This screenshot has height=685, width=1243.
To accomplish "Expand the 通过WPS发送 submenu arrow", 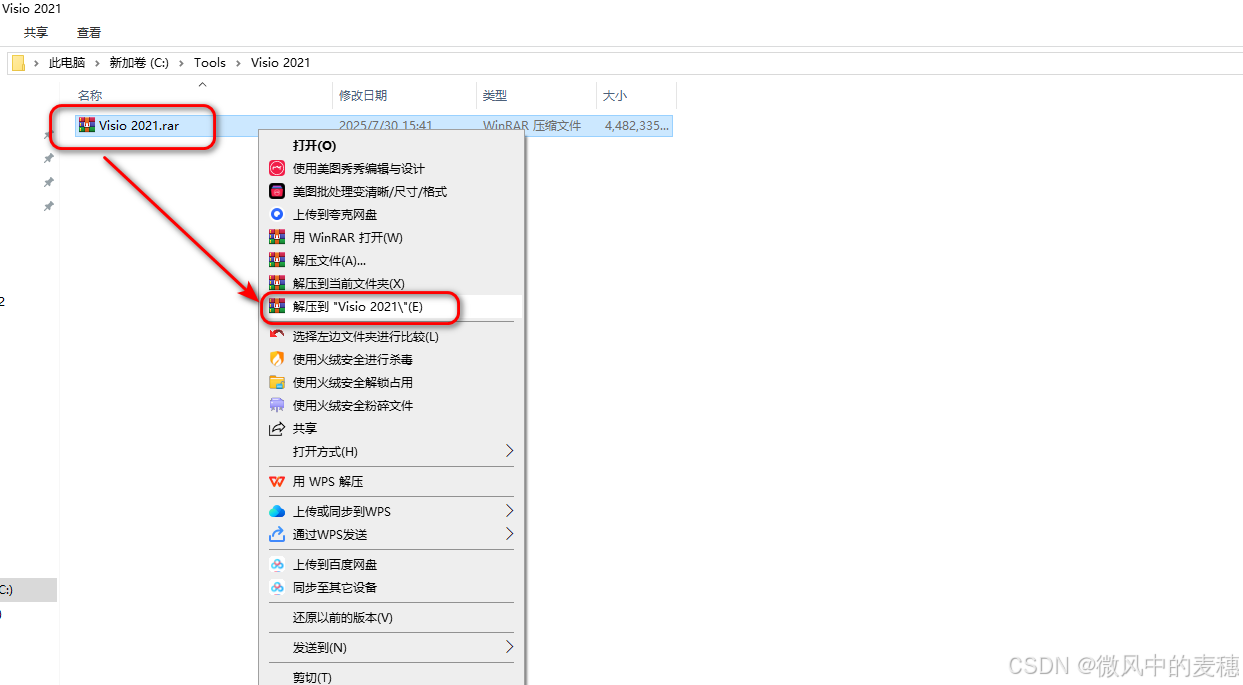I will [x=509, y=534].
